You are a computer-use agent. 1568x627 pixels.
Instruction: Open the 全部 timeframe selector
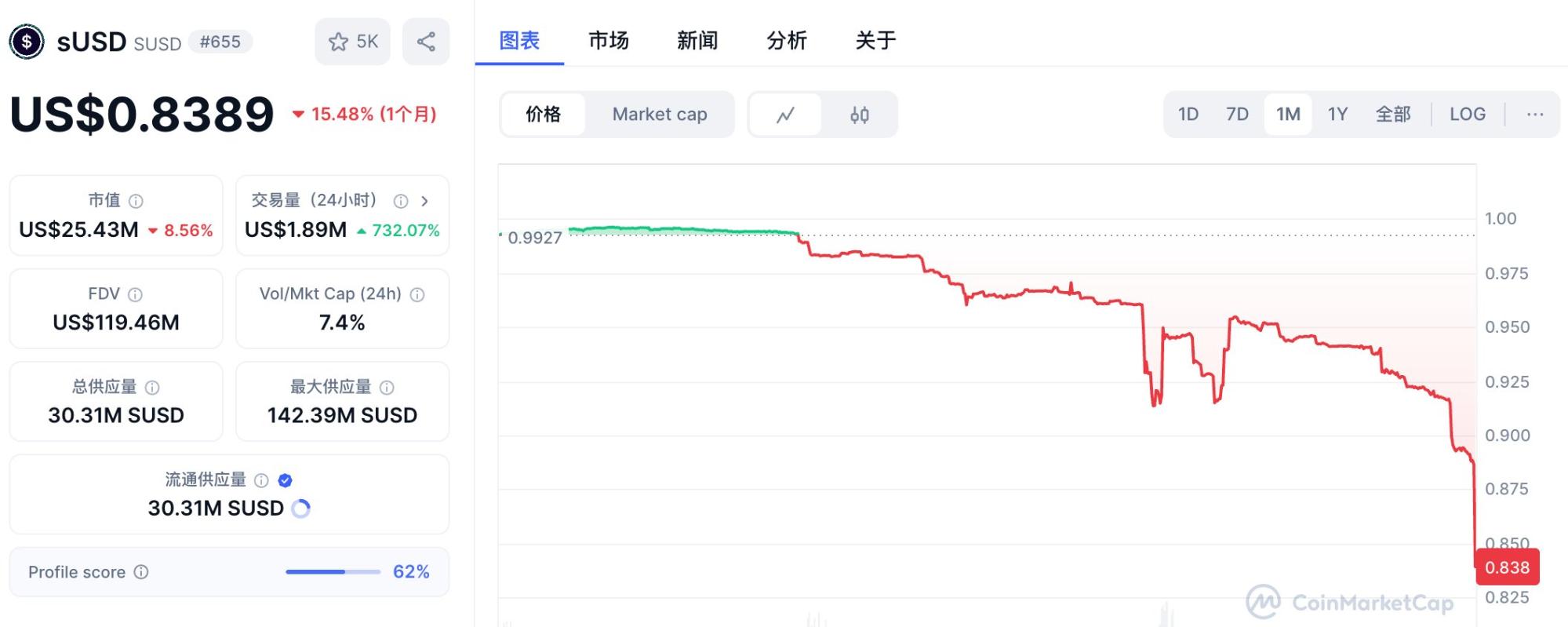coord(1395,114)
